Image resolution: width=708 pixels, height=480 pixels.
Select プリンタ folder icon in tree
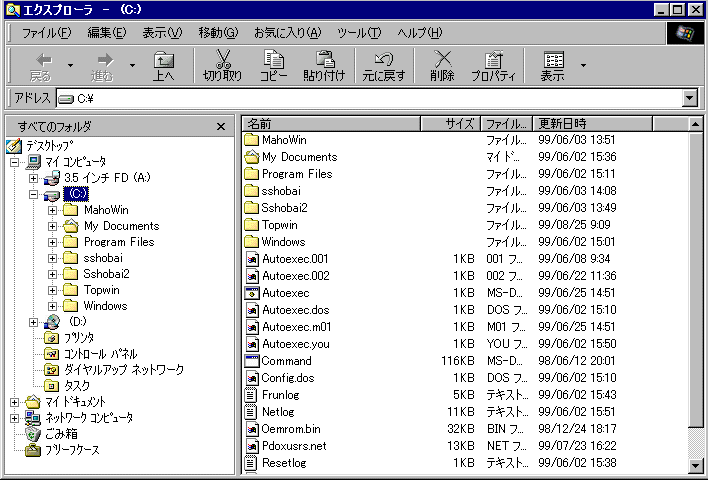pos(51,338)
